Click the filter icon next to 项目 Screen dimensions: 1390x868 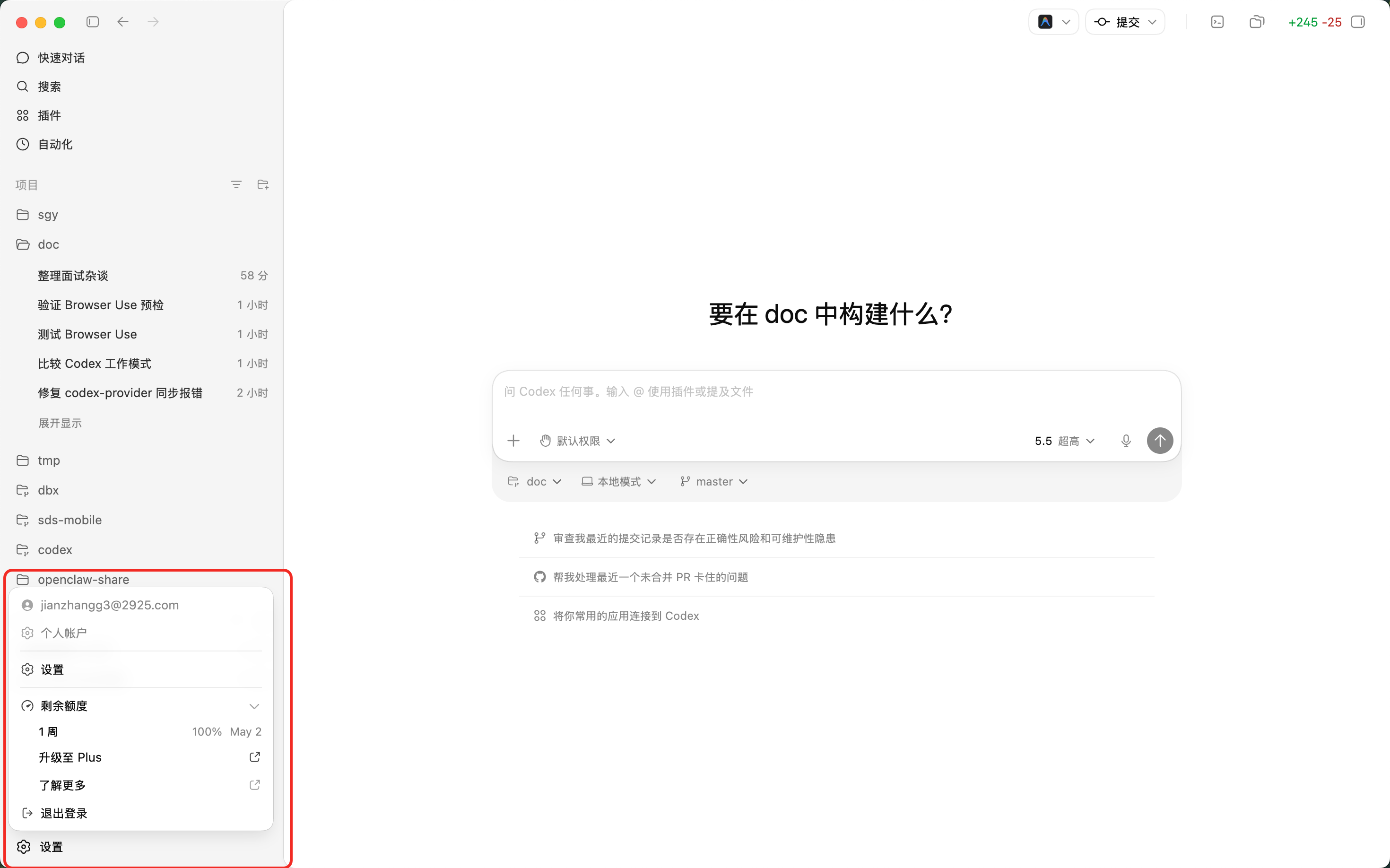236,184
